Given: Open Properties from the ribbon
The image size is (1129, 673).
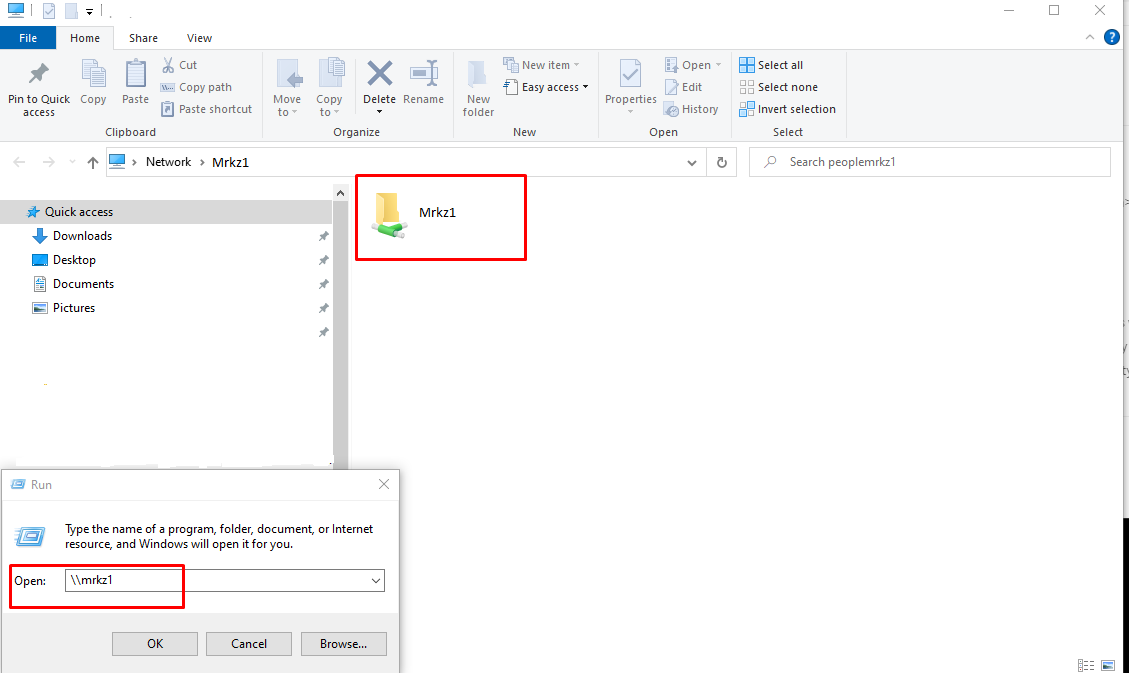Looking at the screenshot, I should 631,86.
